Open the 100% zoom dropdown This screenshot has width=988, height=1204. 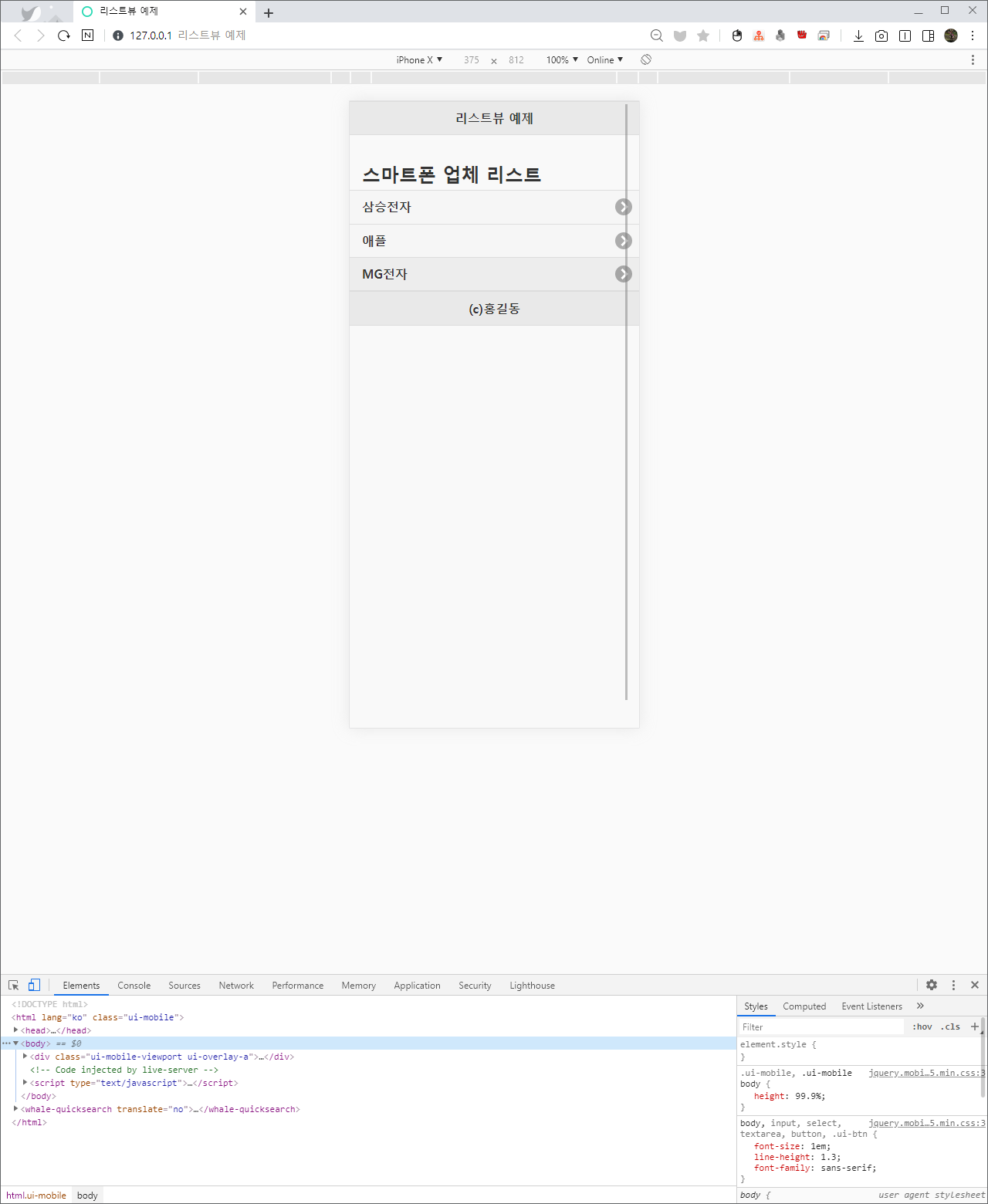coord(562,59)
